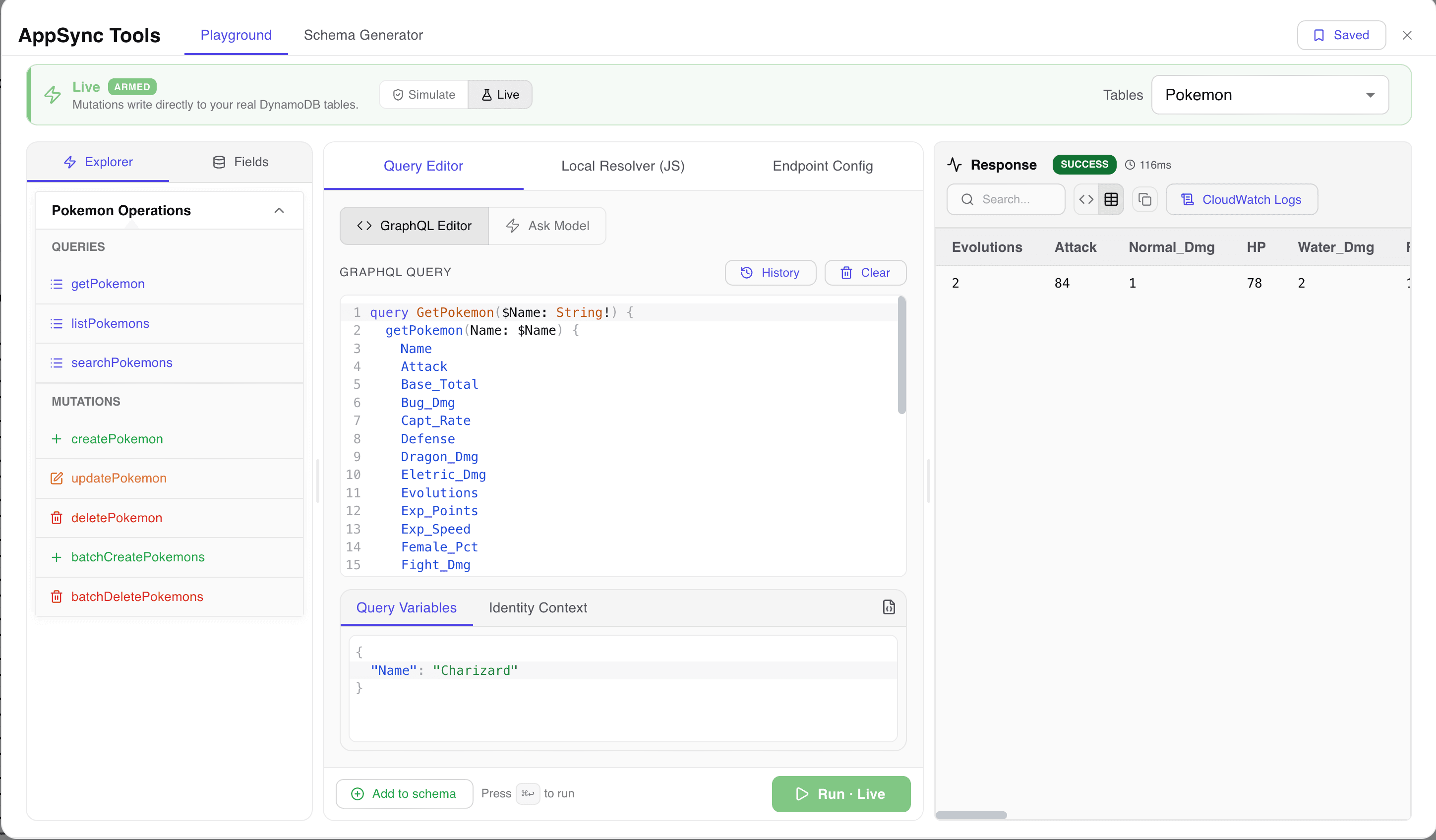Click the Evolutions column header
This screenshot has width=1436, height=840.
click(987, 247)
